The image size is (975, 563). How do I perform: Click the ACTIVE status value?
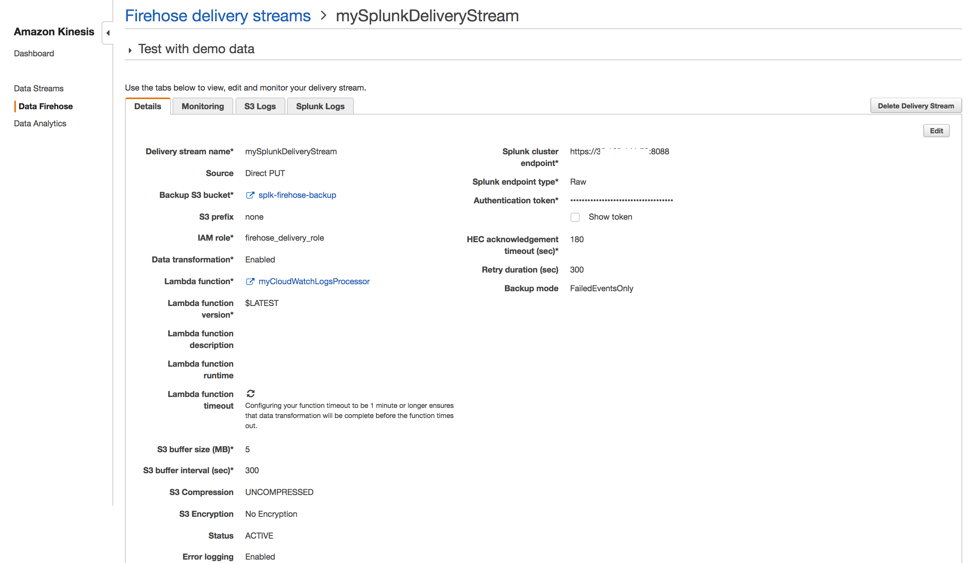click(x=259, y=536)
